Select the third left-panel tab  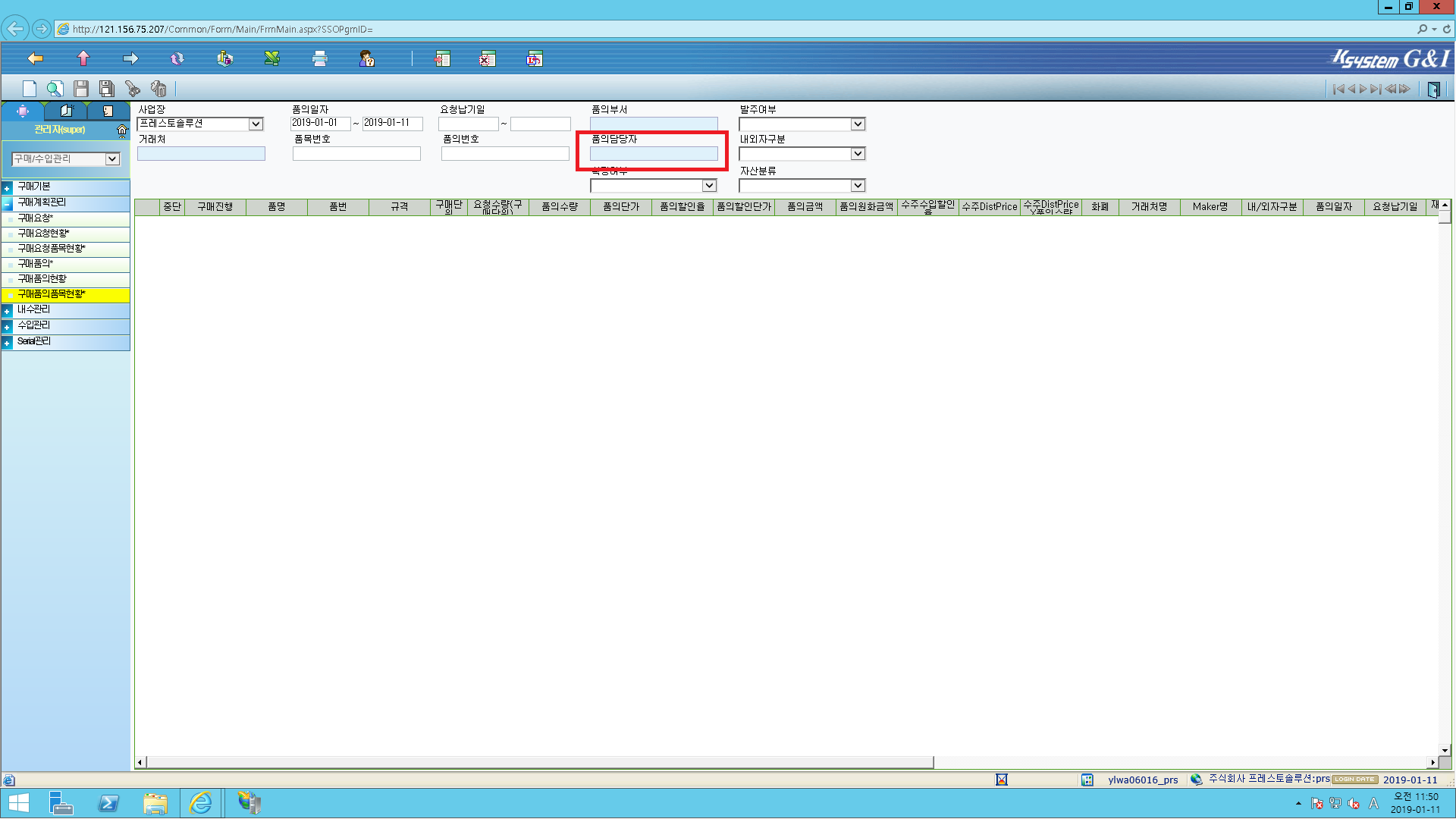point(108,111)
